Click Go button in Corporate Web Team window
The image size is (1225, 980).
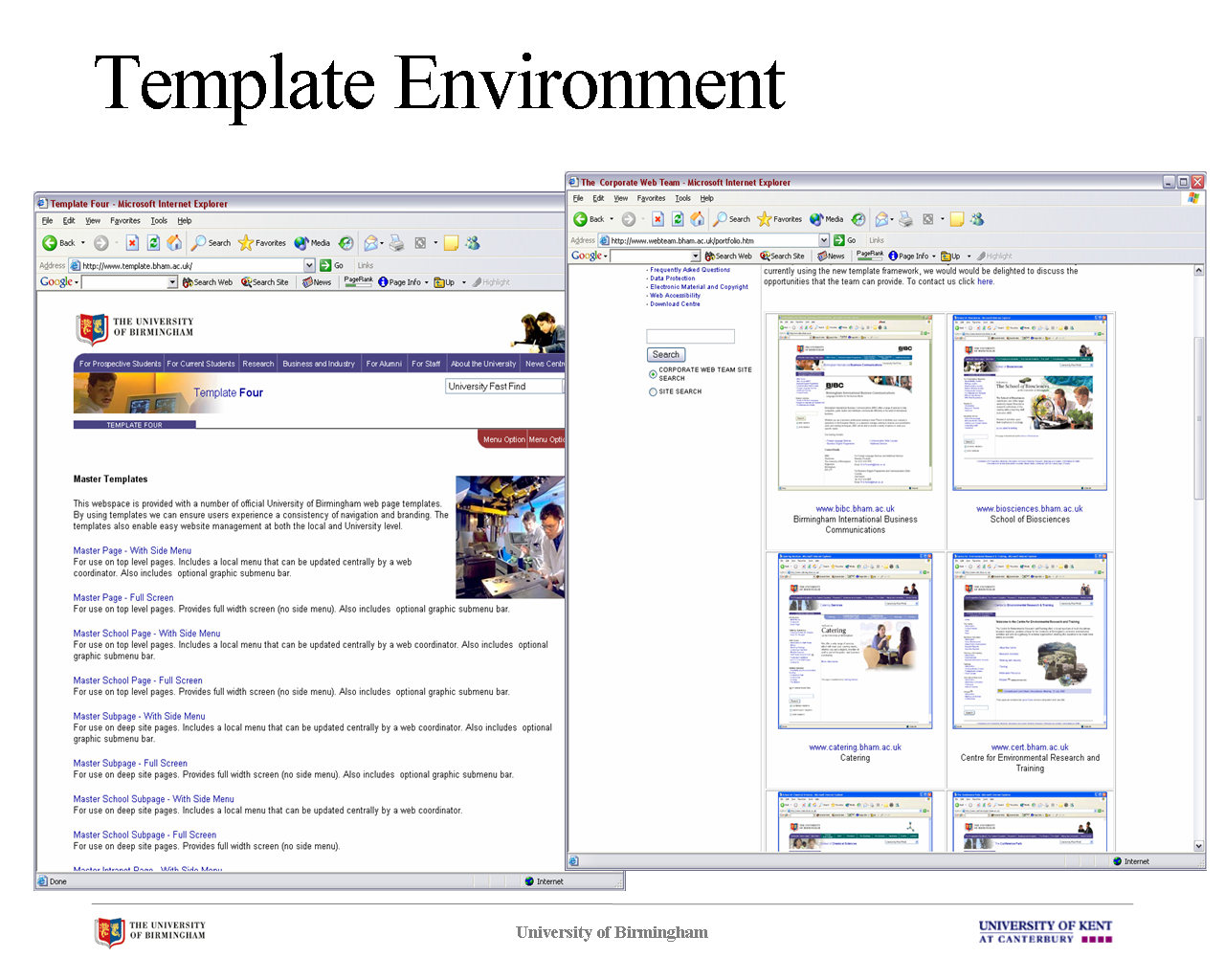click(x=844, y=240)
